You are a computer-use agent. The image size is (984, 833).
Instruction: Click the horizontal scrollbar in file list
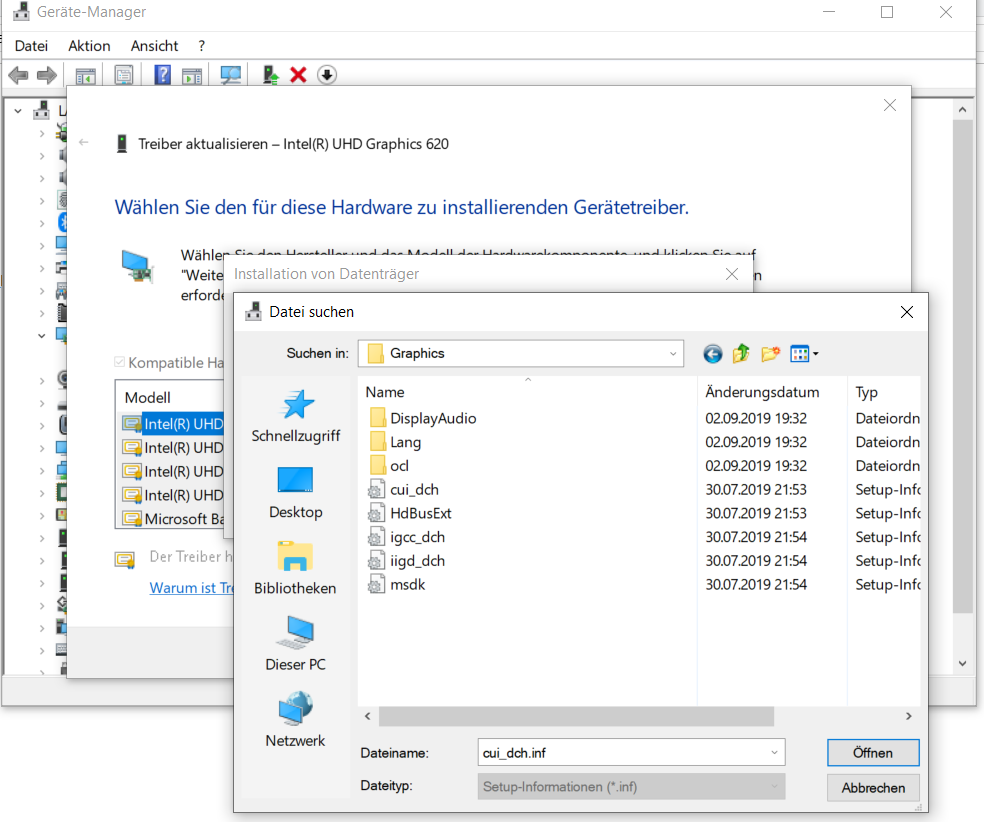coord(576,716)
